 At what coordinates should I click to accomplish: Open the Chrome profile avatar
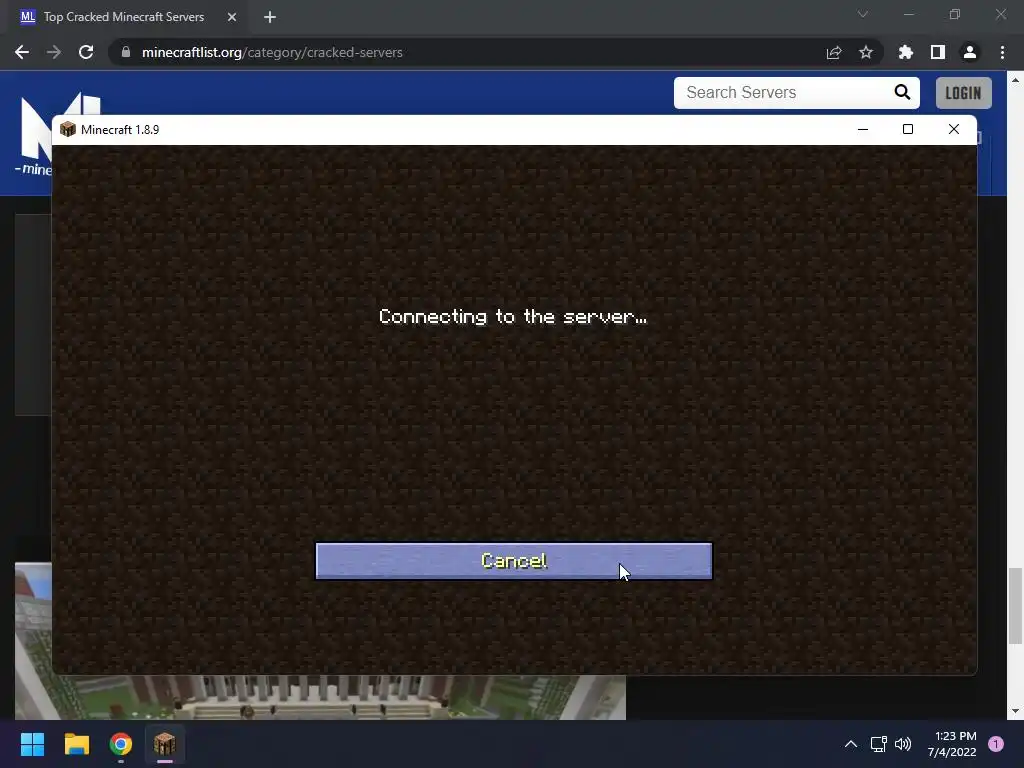[970, 52]
